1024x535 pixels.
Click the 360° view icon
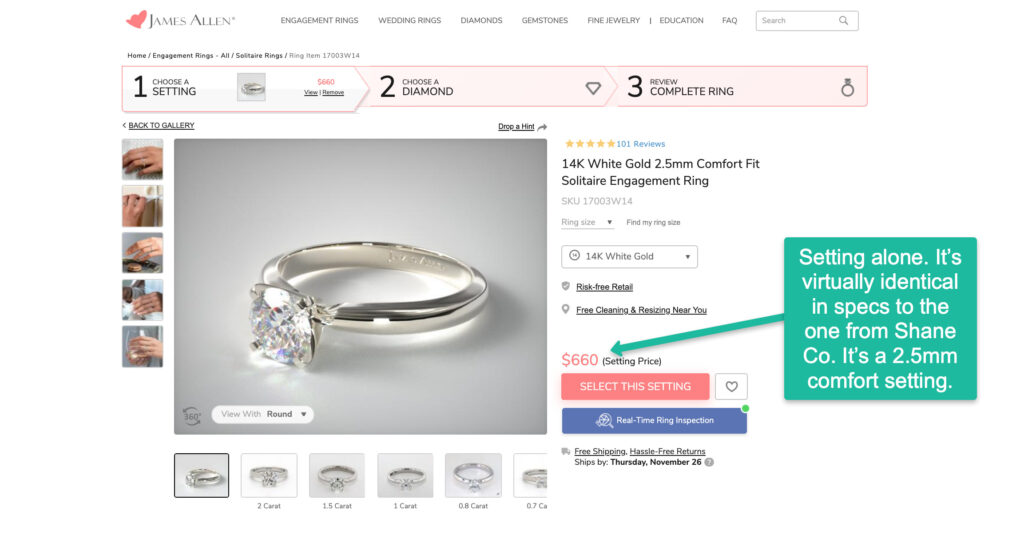[192, 415]
